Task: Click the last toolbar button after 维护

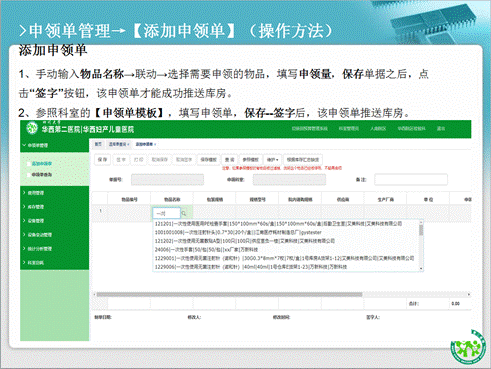Action: (303, 160)
